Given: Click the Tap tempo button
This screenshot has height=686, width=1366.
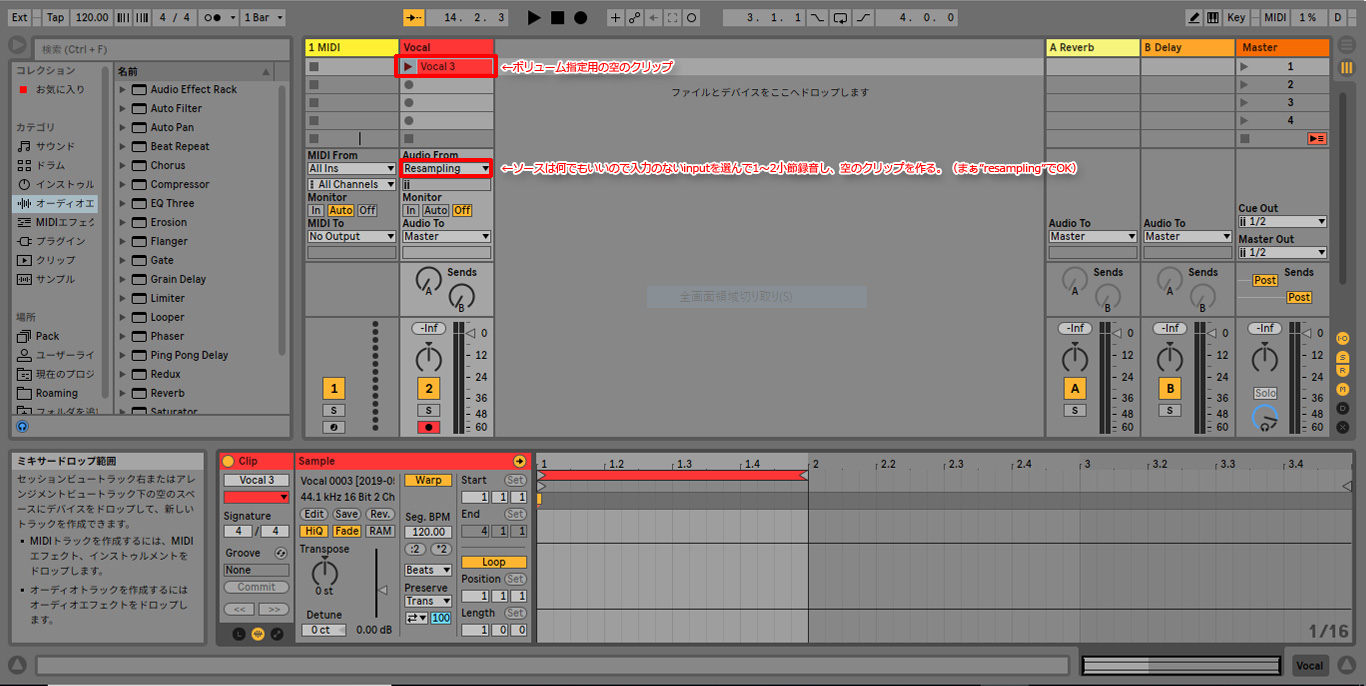Looking at the screenshot, I should click(55, 18).
